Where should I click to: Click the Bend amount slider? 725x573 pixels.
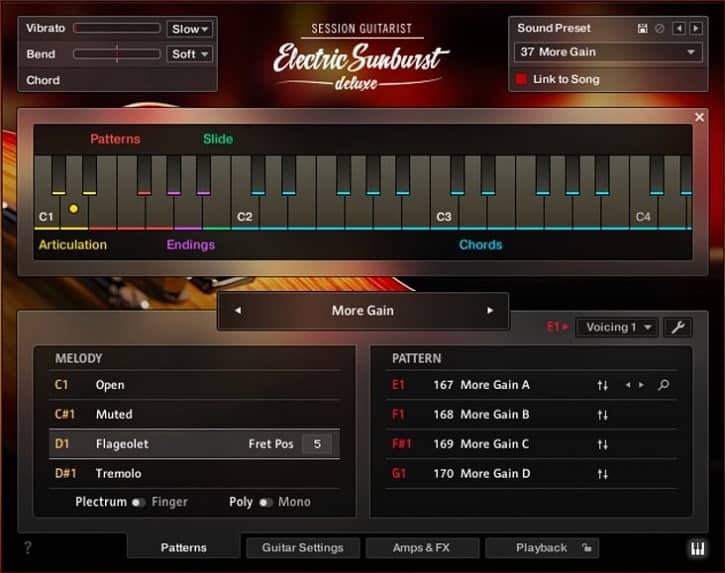(x=116, y=54)
